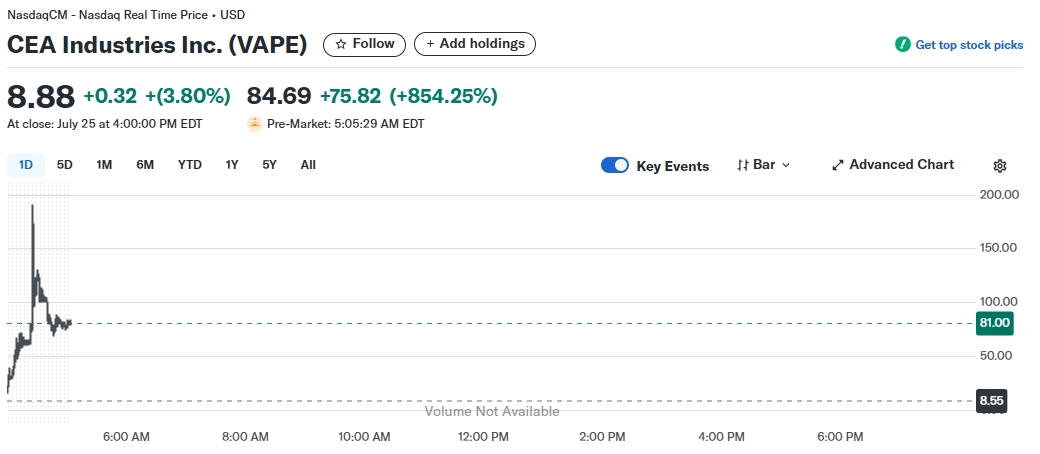This screenshot has width=1040, height=454.
Task: Launch the Advanced Chart view
Action: (x=893, y=165)
